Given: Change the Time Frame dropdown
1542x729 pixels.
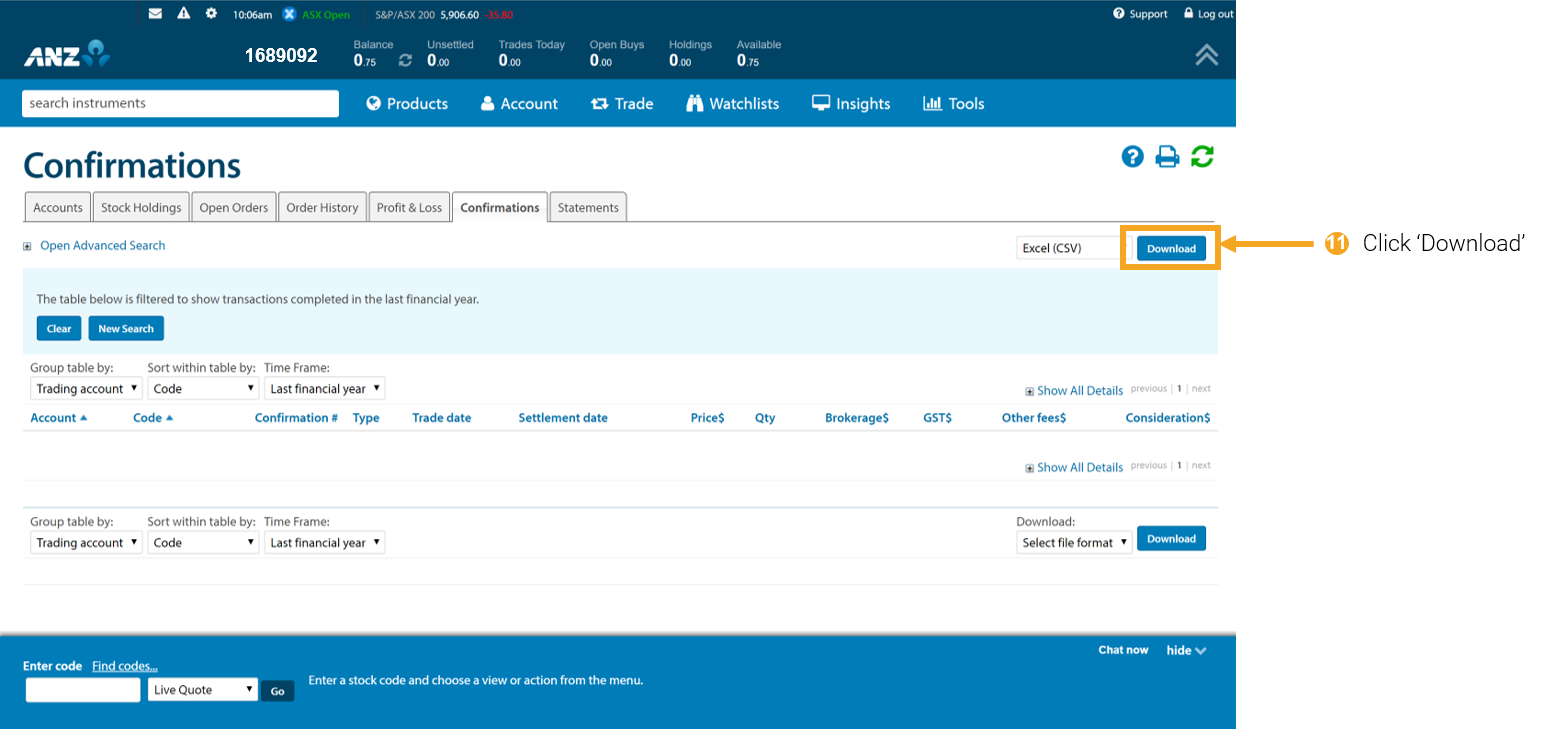Looking at the screenshot, I should point(324,388).
